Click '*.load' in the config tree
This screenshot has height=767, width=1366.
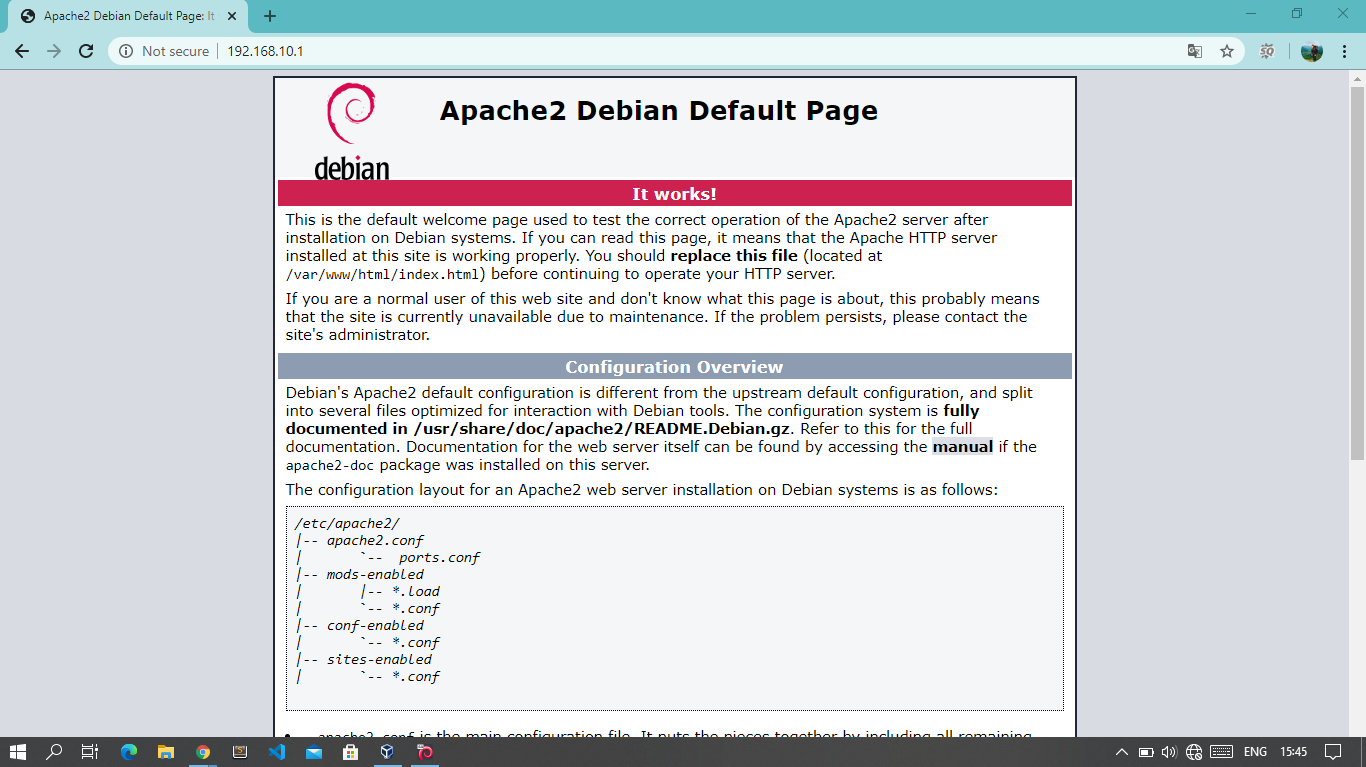coord(416,591)
